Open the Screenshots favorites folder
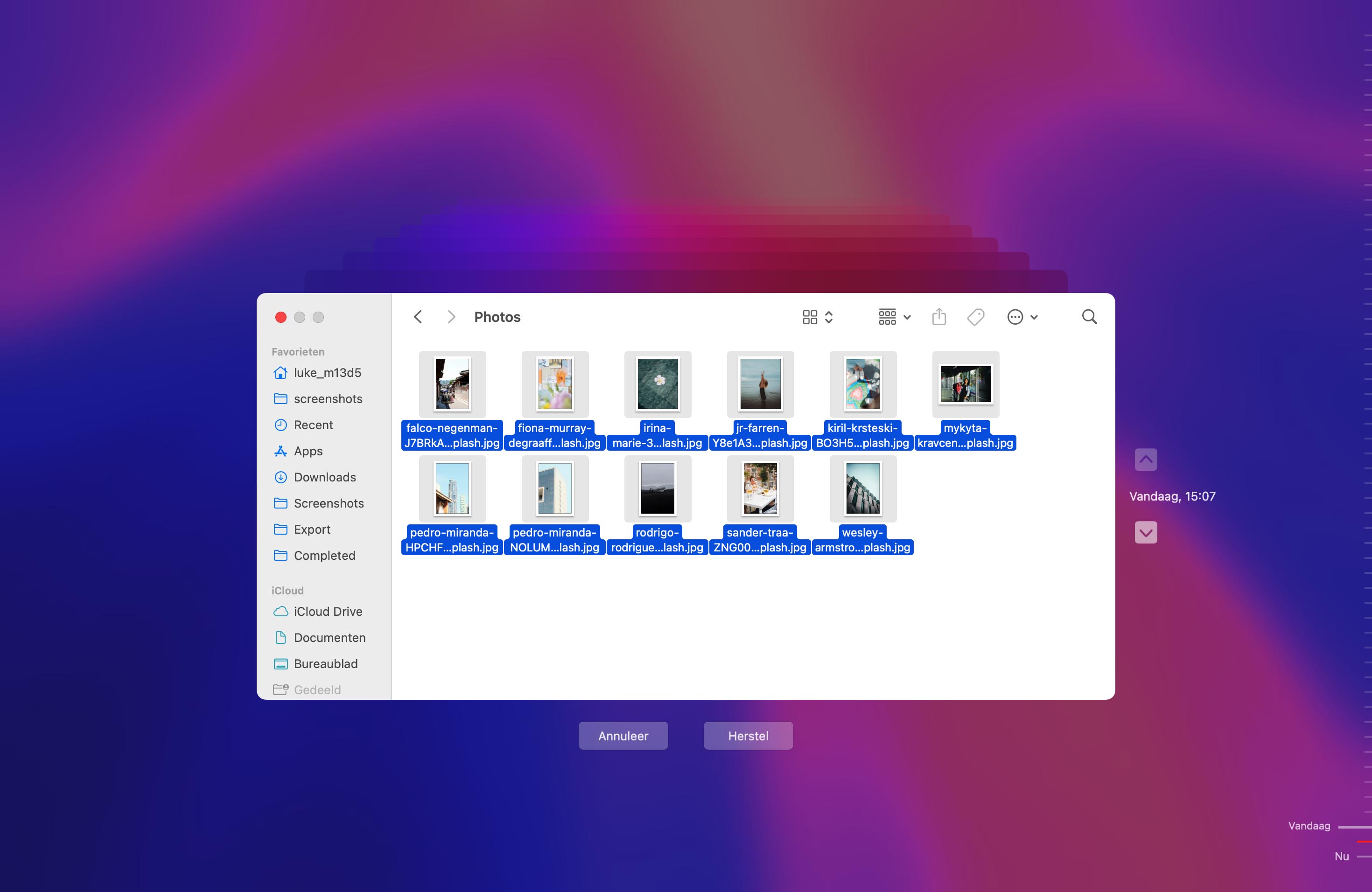The width and height of the screenshot is (1372, 892). 329,503
